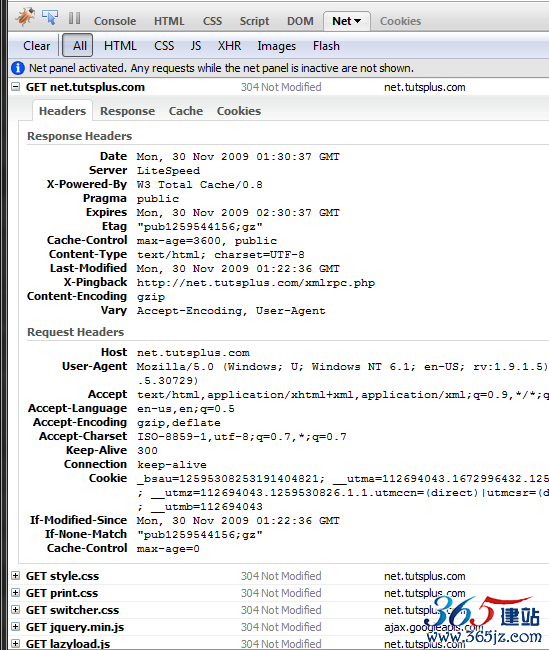Click the Accept-Encoding value gzip,deflate
The width and height of the screenshot is (549, 650).
179,423
